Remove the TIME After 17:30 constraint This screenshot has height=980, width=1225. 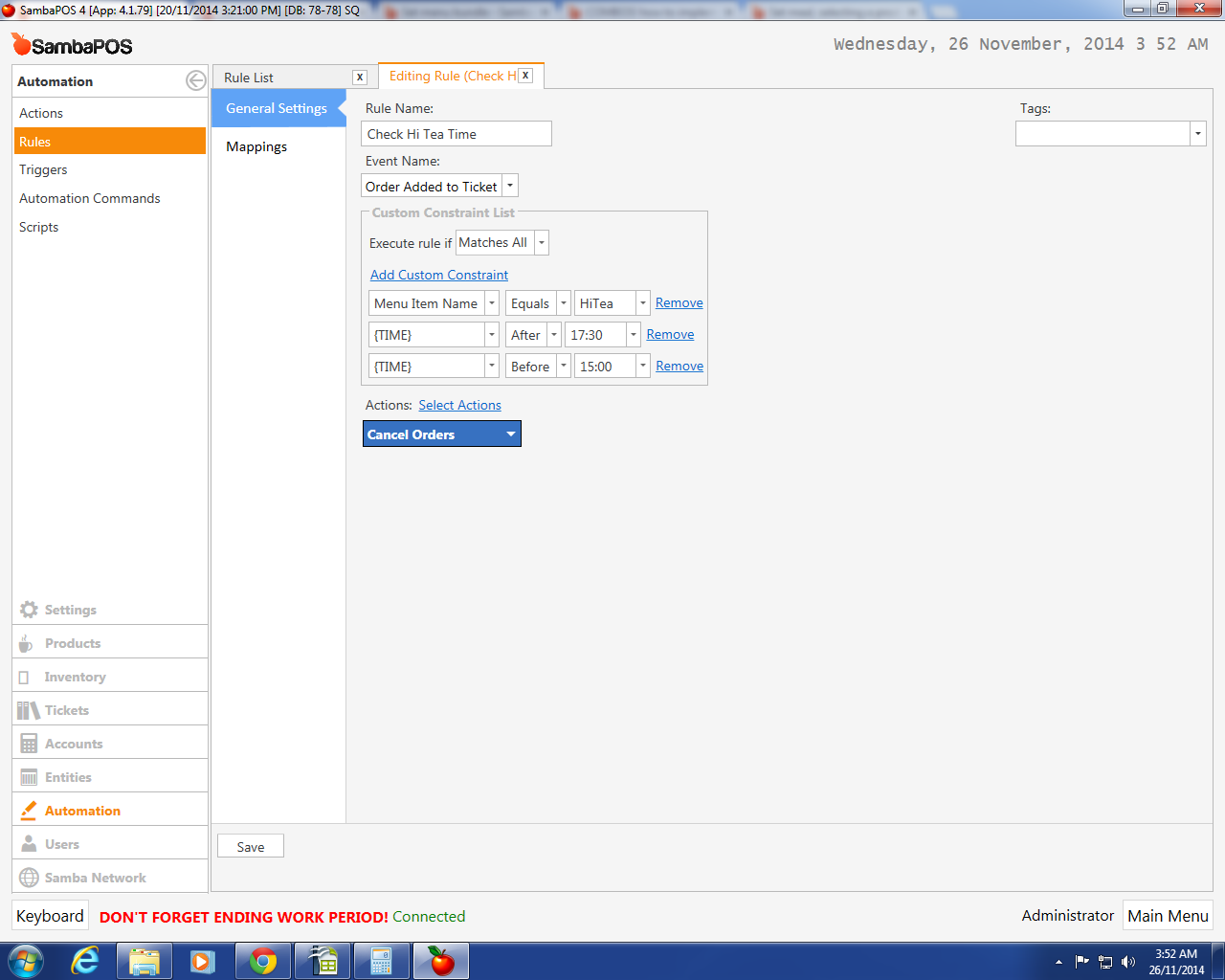click(x=670, y=334)
